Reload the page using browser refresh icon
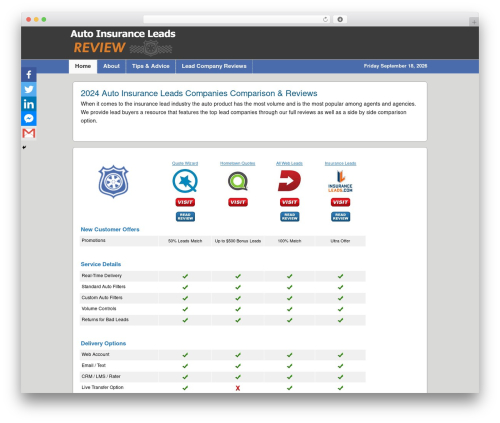500x423 pixels. tap(325, 19)
